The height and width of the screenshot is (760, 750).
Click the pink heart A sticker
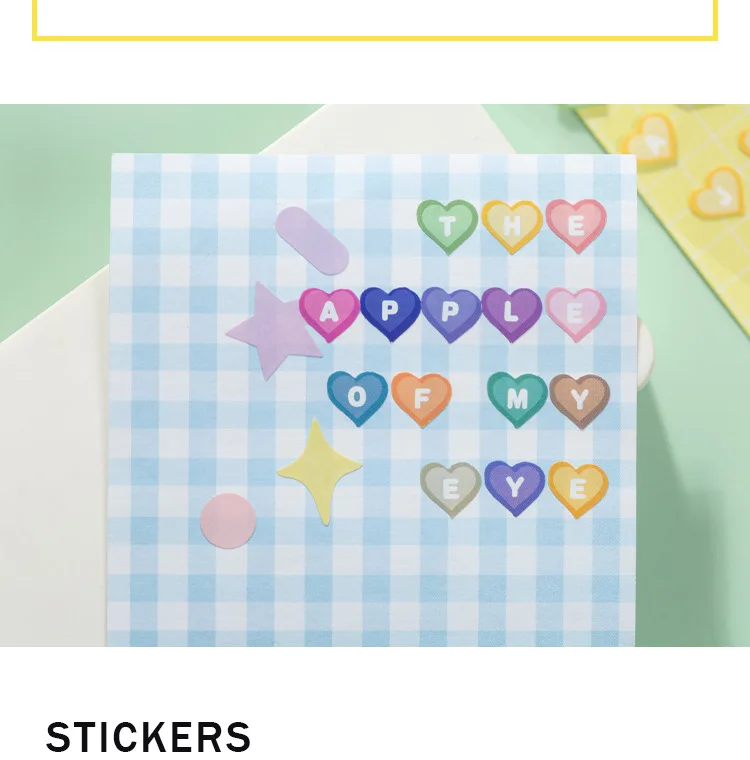coord(329,315)
